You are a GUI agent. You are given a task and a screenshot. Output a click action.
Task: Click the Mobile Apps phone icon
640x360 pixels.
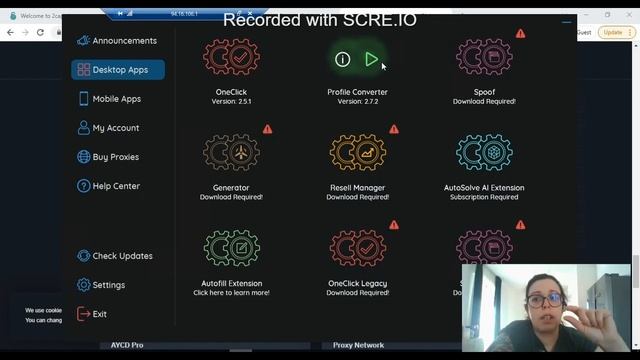pos(84,99)
